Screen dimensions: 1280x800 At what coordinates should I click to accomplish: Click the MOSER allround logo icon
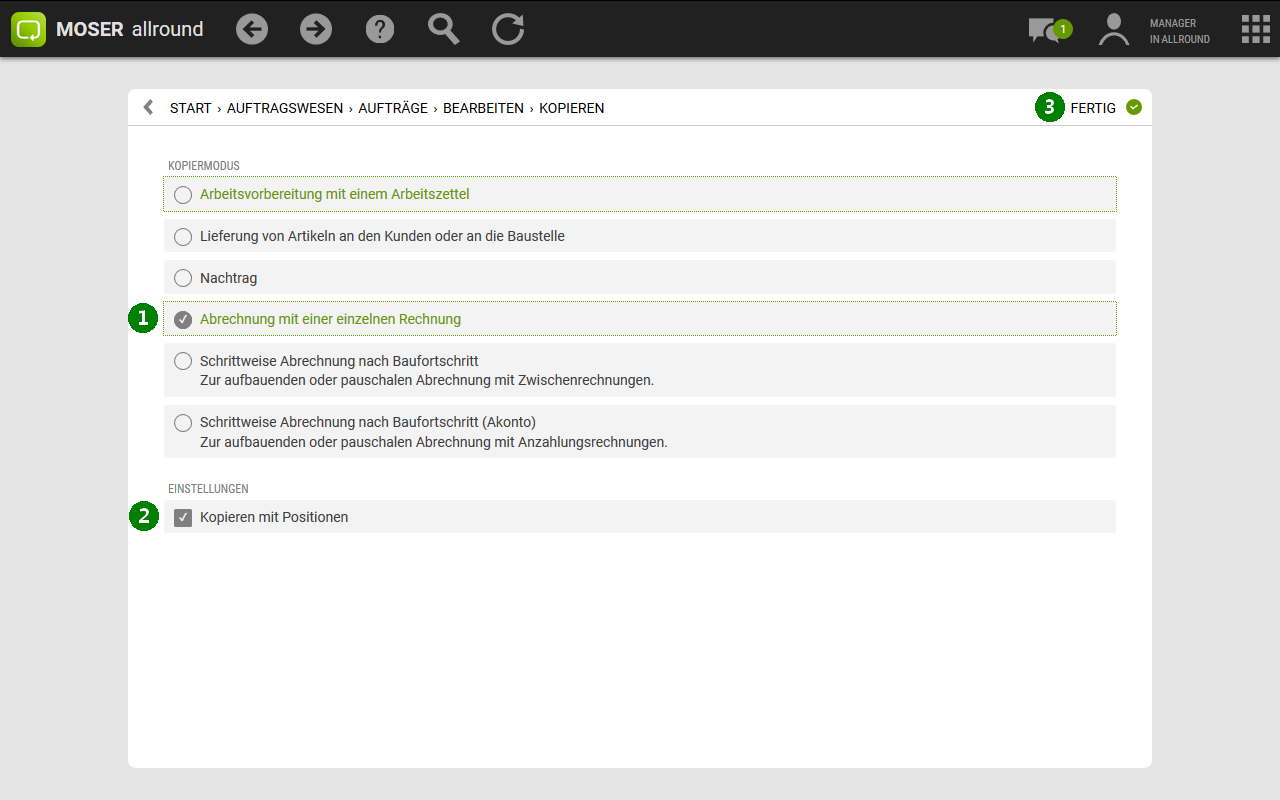29,29
